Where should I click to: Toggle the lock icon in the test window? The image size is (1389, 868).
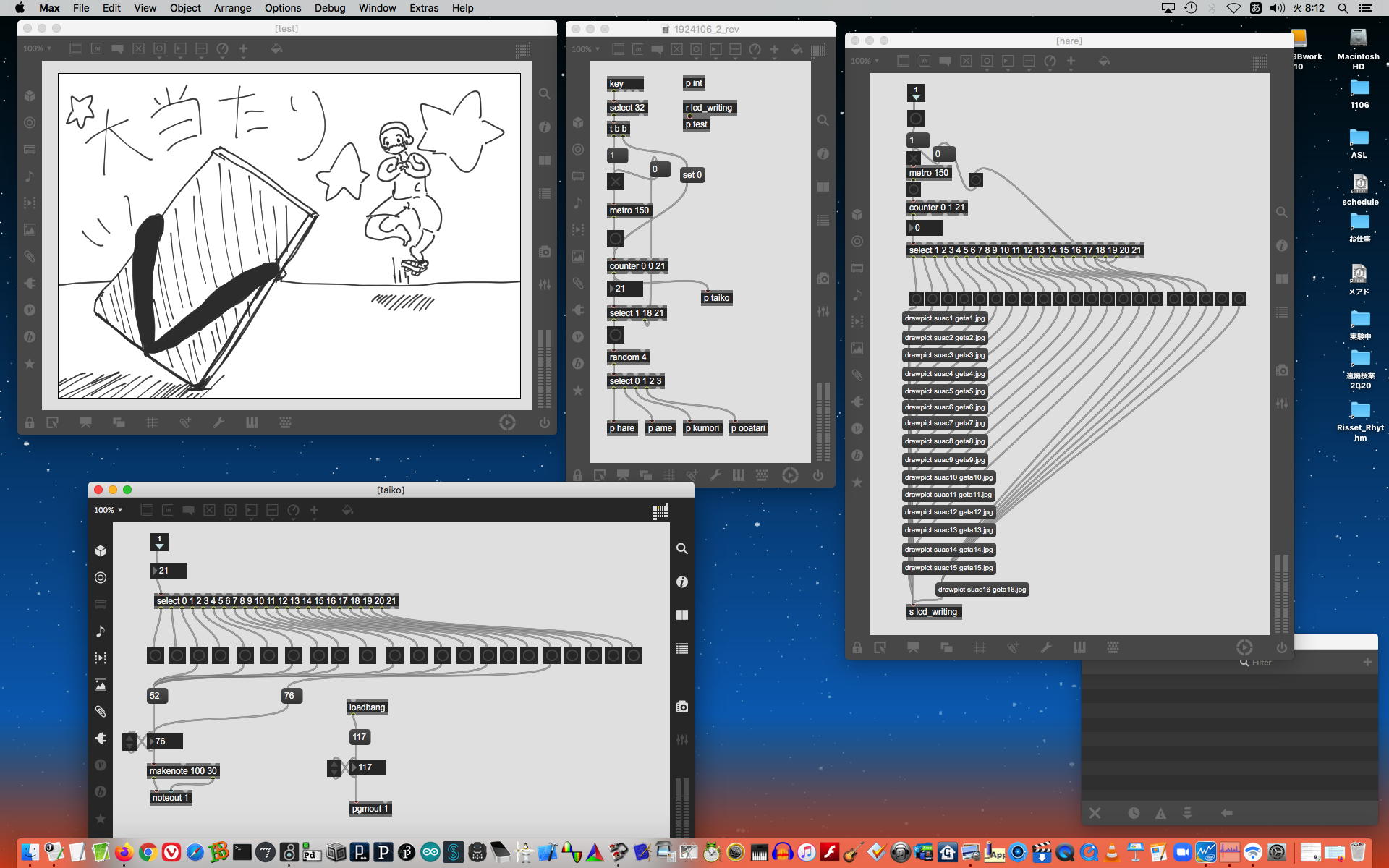30,422
